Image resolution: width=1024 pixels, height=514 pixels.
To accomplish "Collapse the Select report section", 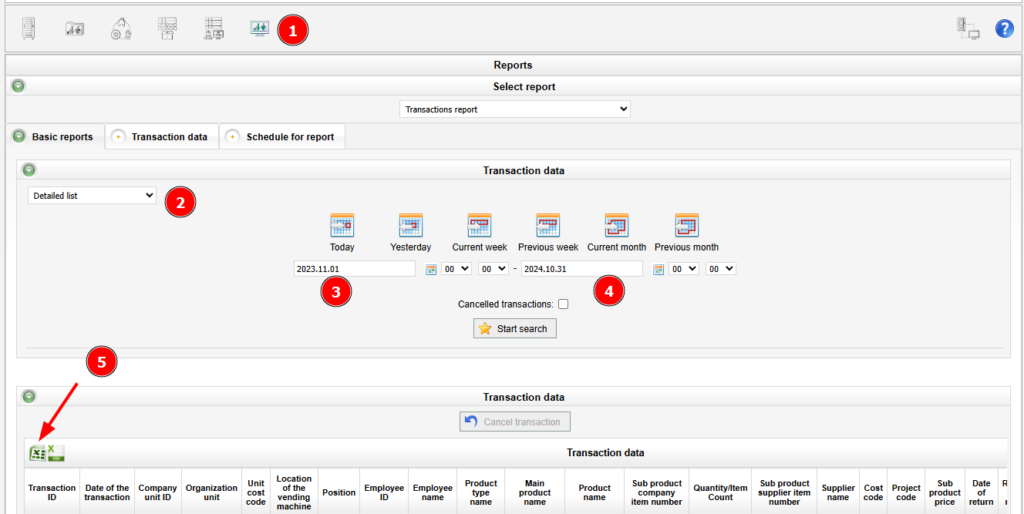I will click(18, 86).
